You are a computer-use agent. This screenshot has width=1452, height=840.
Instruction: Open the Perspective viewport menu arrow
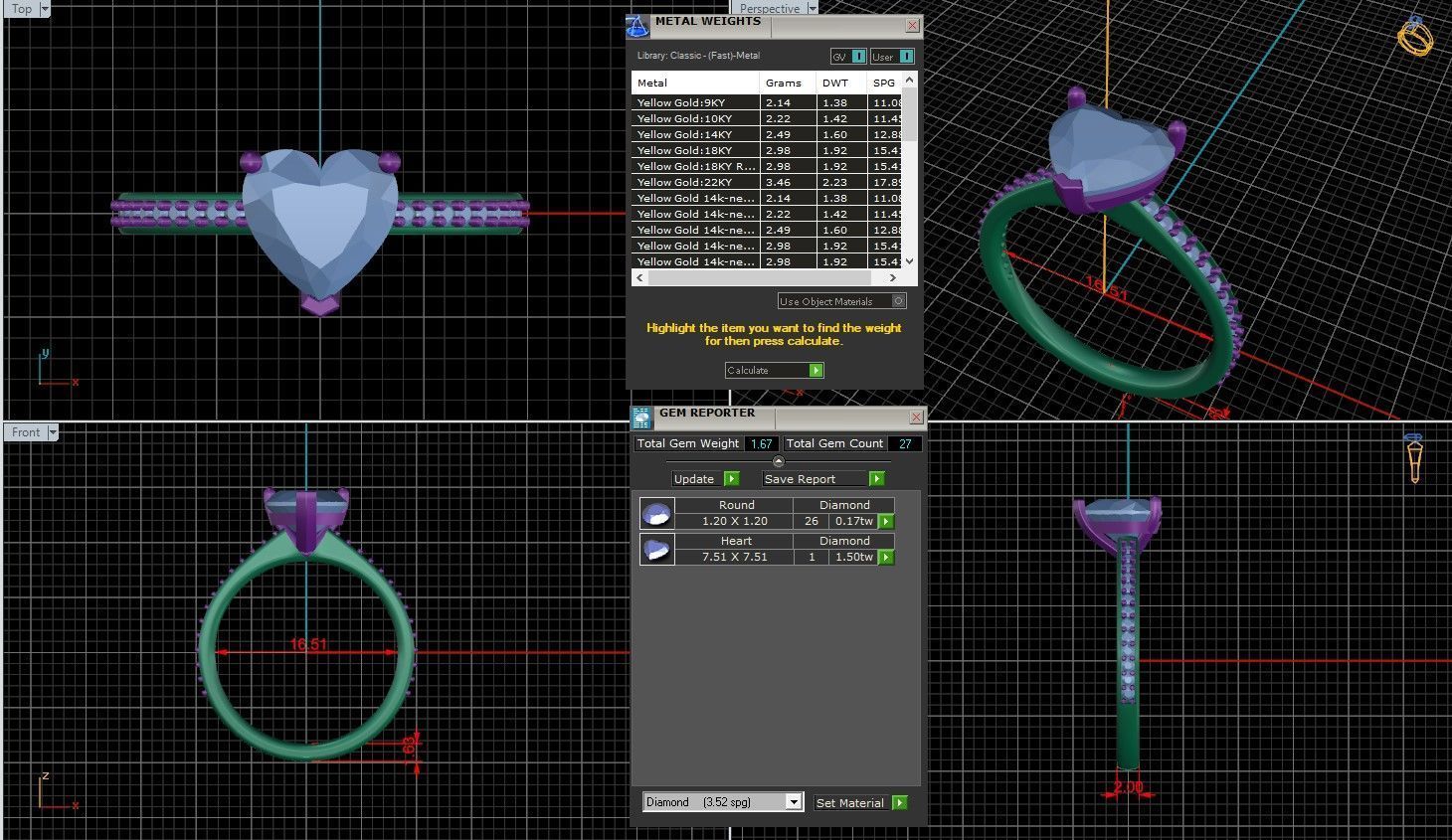click(812, 8)
